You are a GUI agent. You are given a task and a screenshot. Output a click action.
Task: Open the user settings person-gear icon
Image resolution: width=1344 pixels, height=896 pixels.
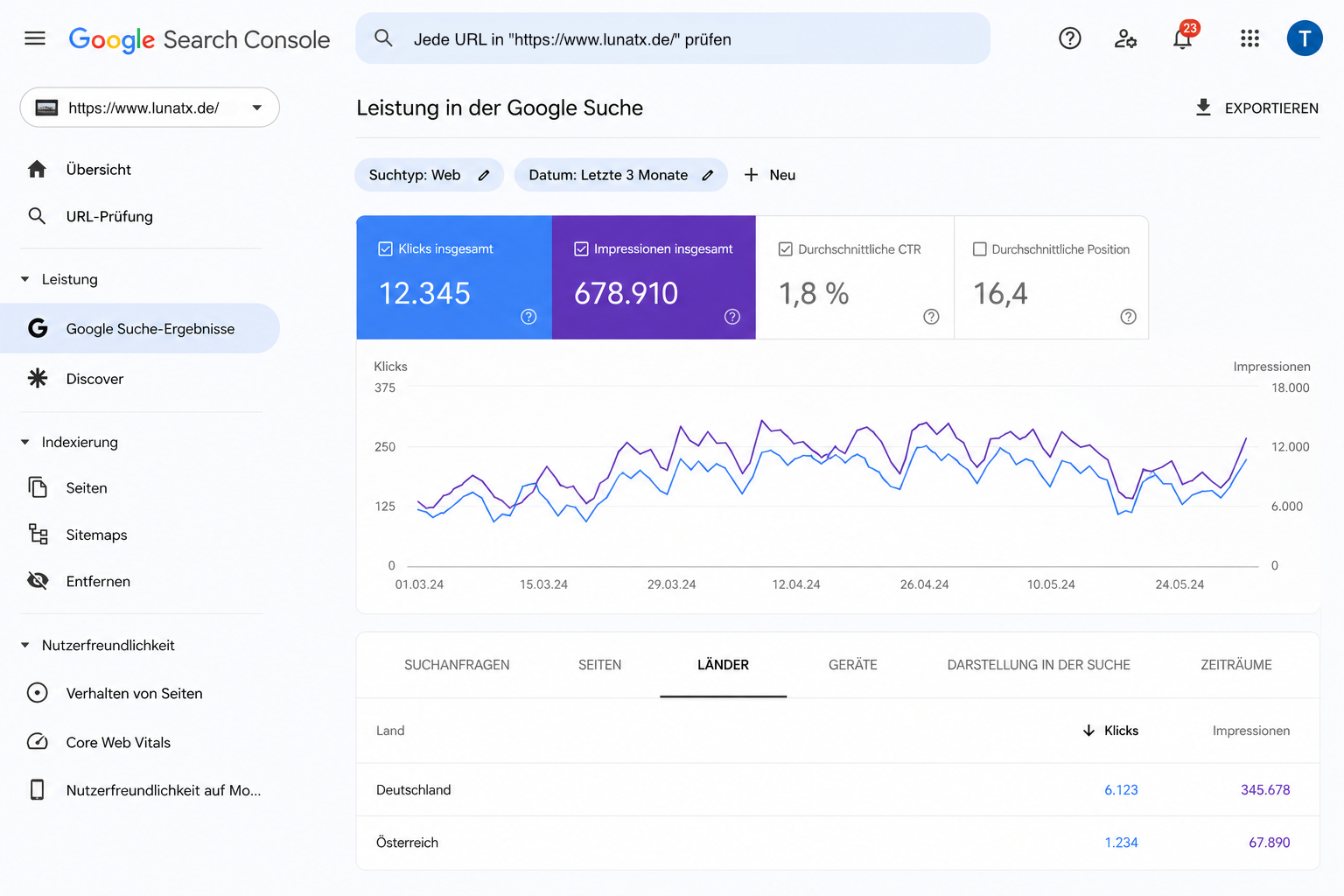[1125, 38]
